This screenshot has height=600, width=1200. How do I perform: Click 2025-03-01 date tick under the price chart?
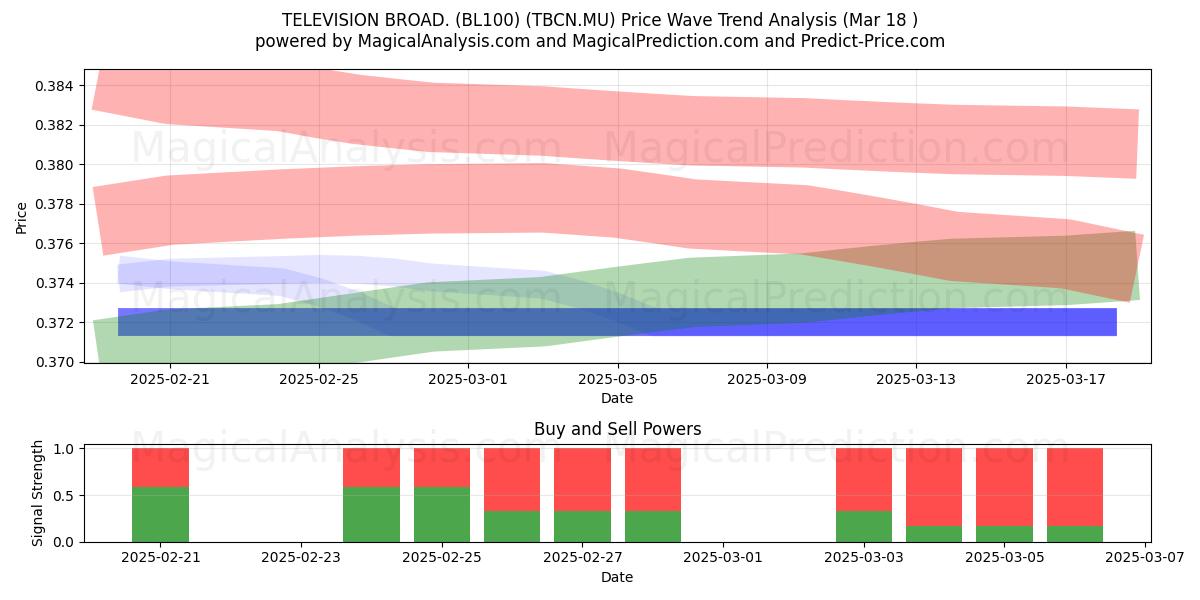pyautogui.click(x=468, y=379)
